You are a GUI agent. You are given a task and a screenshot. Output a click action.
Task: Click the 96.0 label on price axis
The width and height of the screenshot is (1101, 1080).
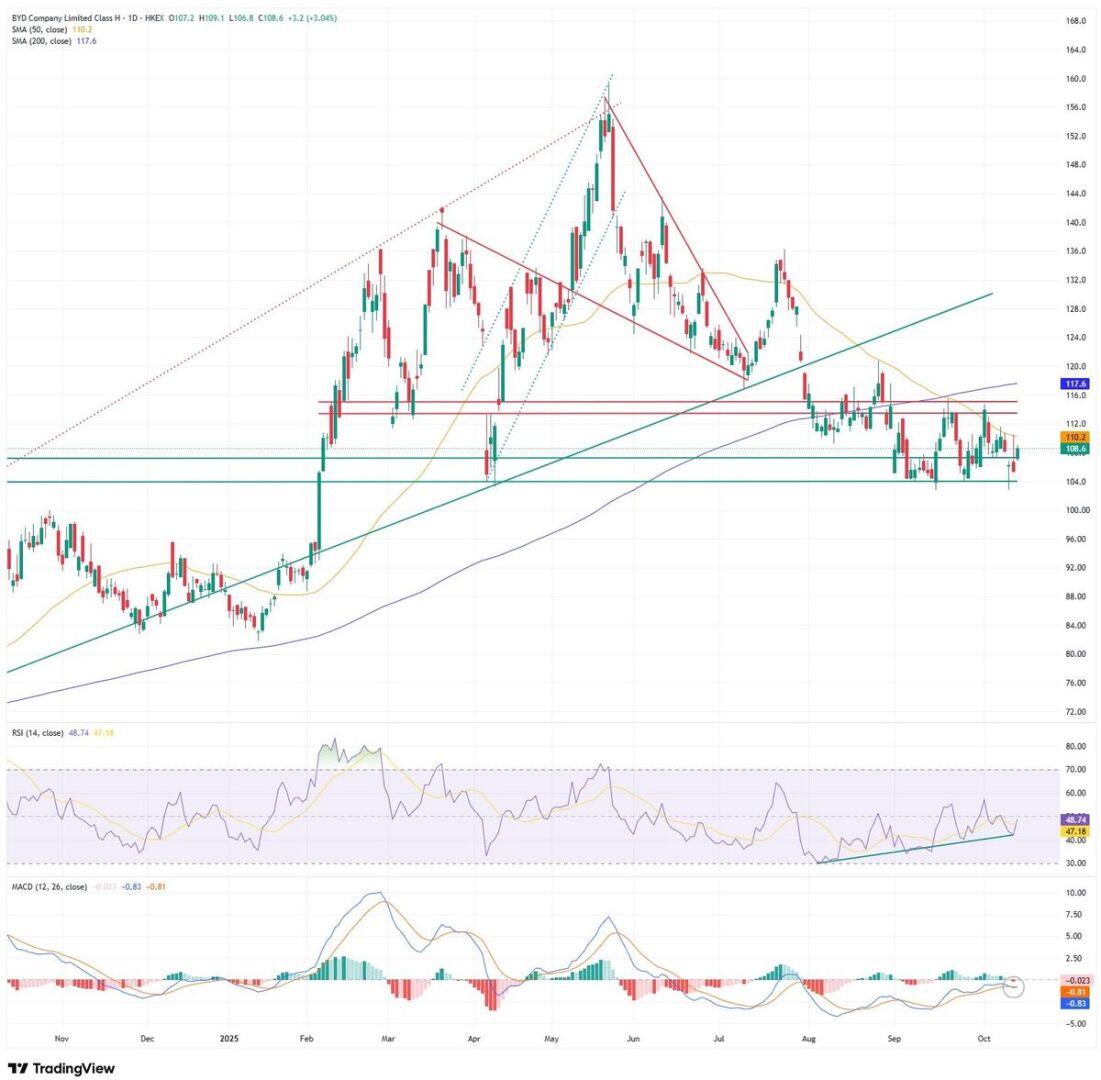coord(1076,539)
